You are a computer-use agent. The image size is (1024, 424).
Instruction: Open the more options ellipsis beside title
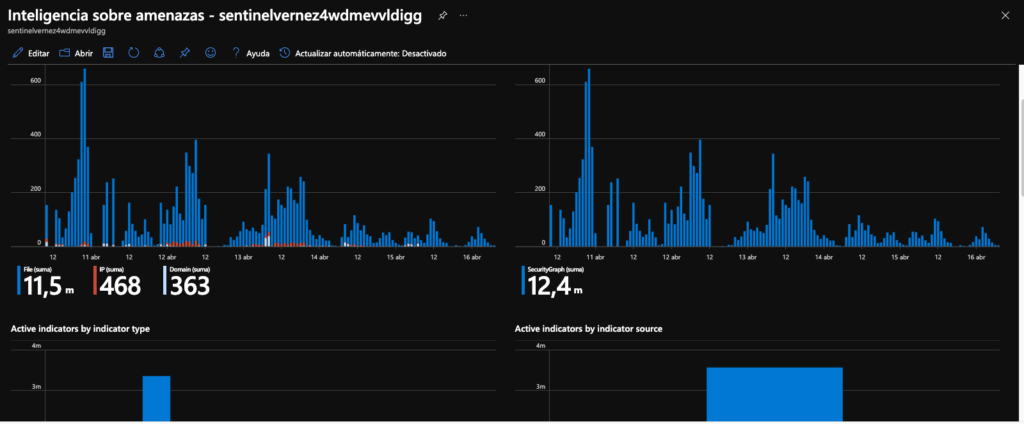tap(464, 17)
